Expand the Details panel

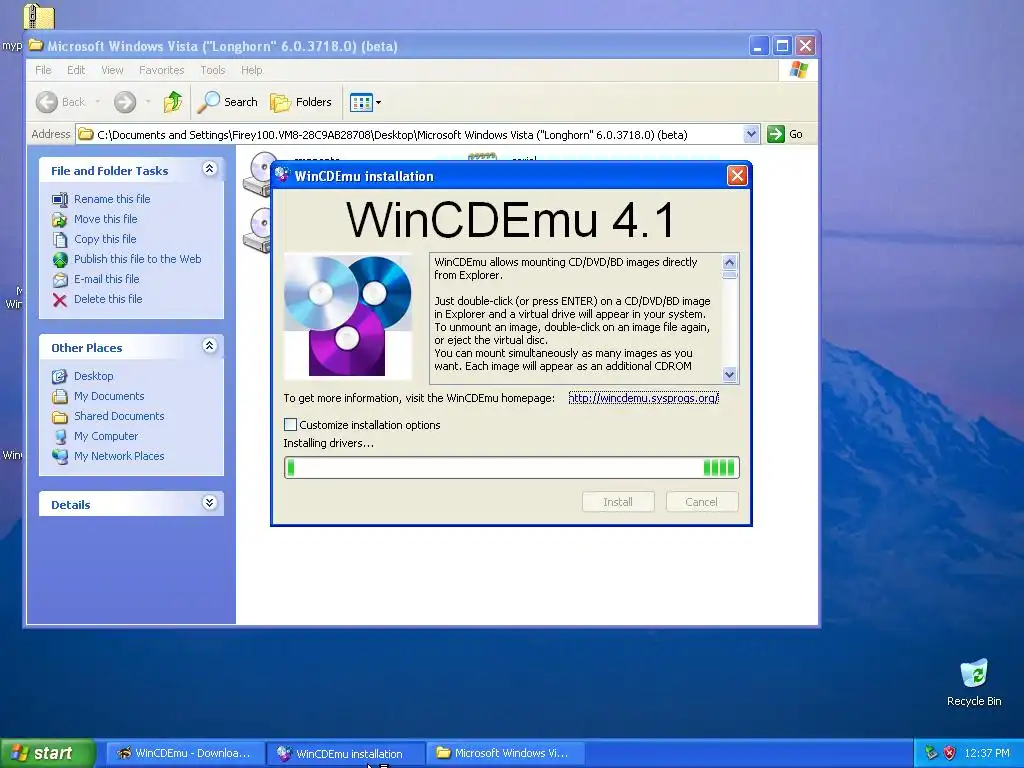[x=209, y=503]
